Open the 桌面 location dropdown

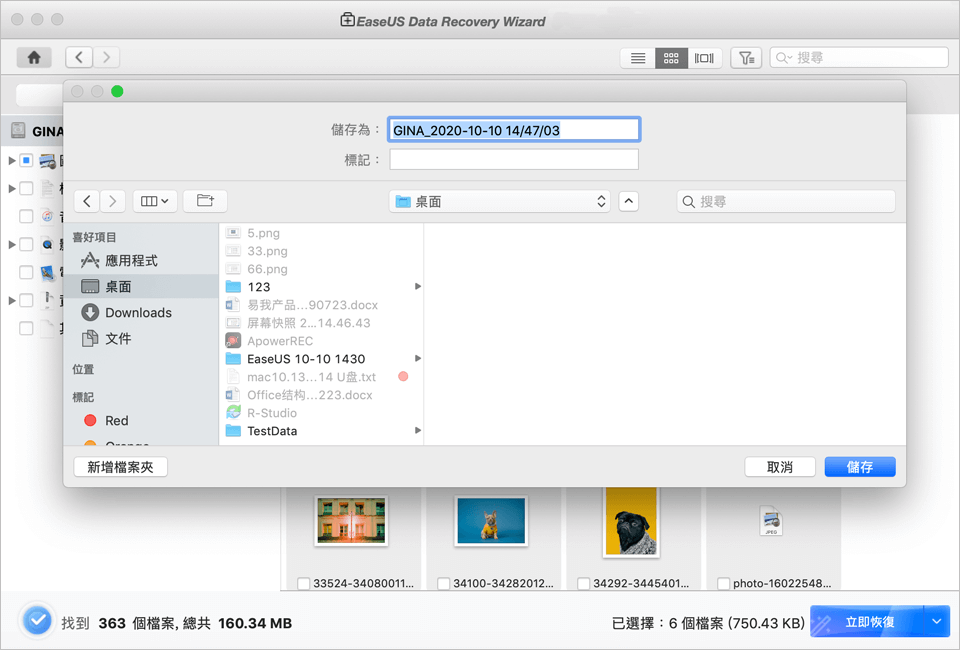pyautogui.click(x=499, y=200)
